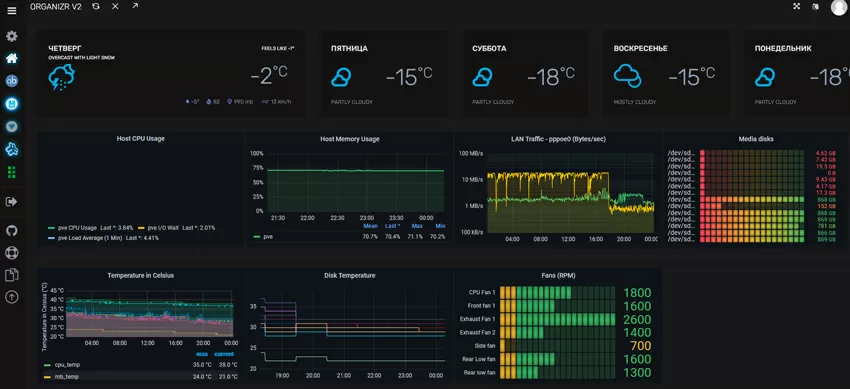Open Disk Temperature panel title menu
The width and height of the screenshot is (850, 389).
click(x=350, y=275)
